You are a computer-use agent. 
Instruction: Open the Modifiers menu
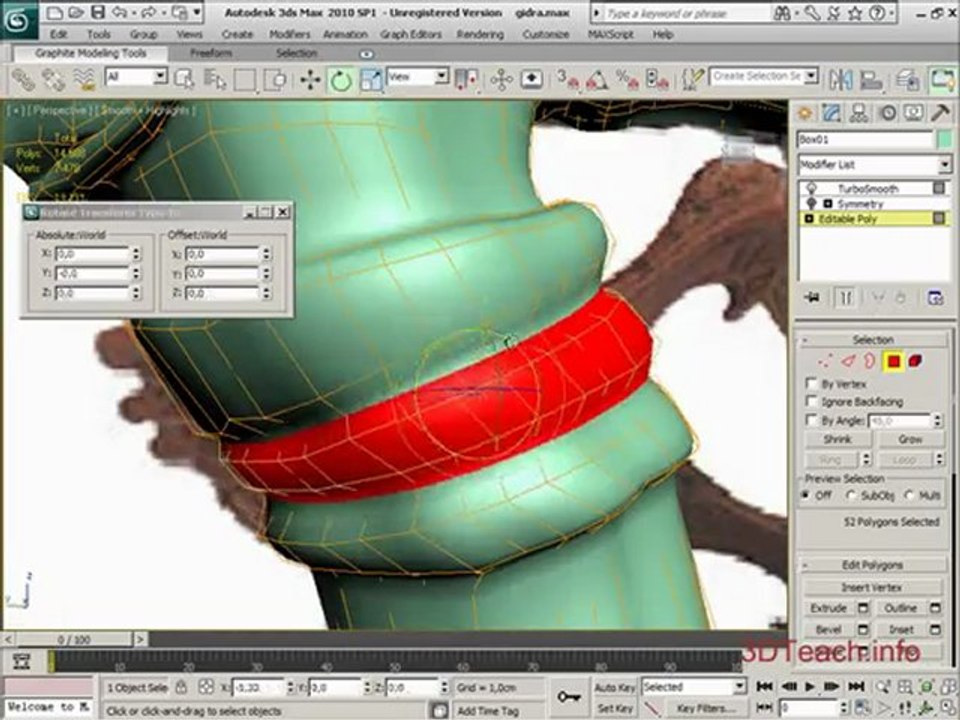290,35
